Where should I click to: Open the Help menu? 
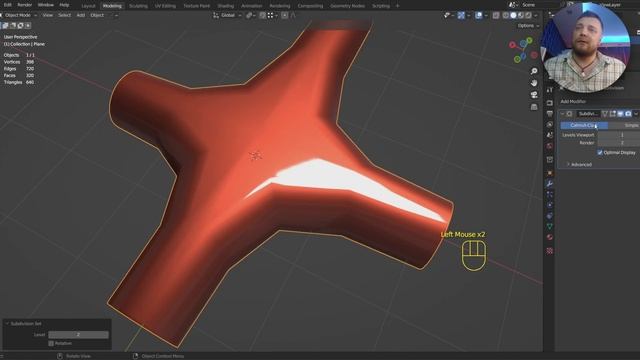click(x=64, y=5)
